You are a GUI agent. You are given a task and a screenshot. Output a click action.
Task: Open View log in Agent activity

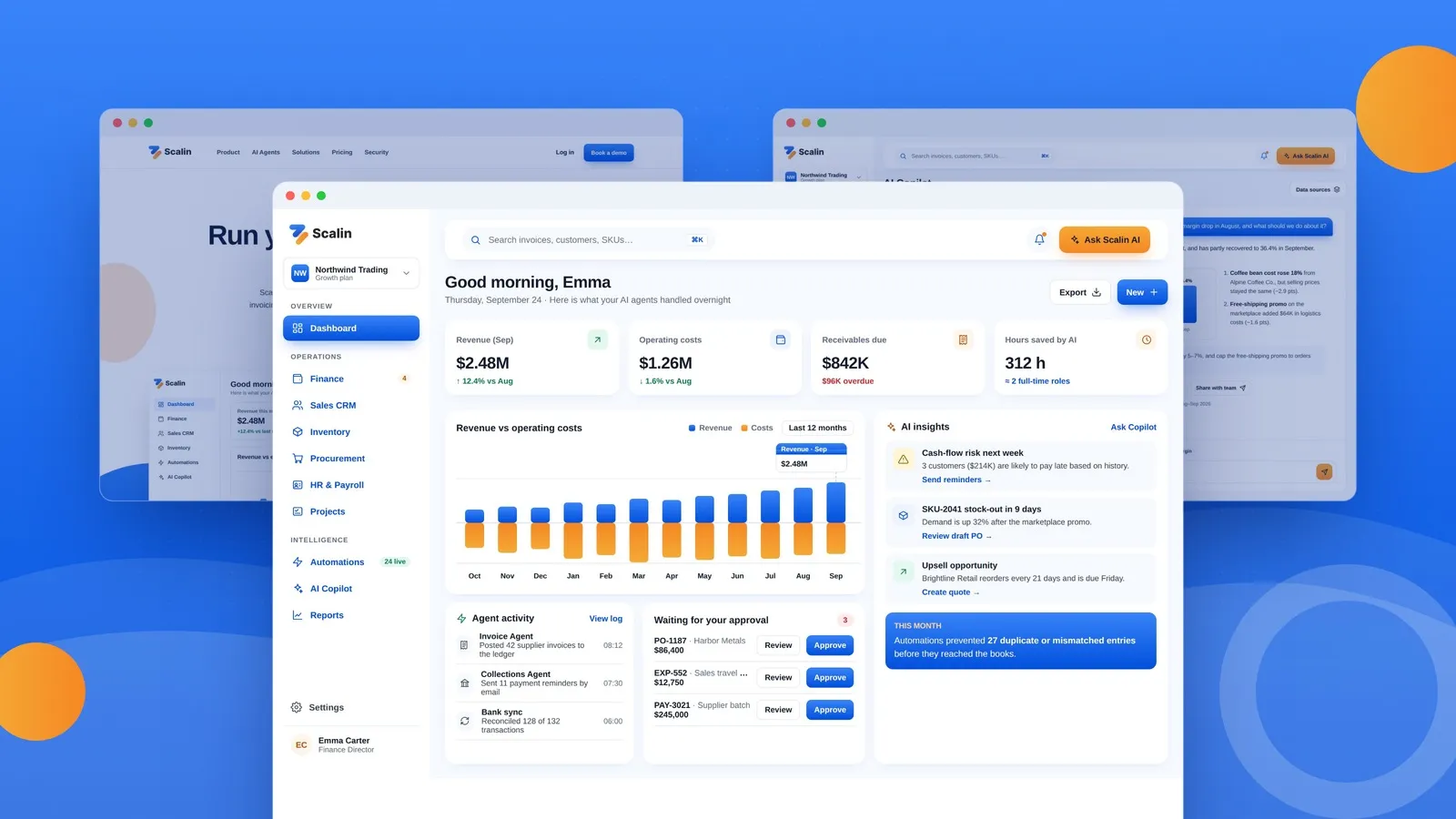pos(606,619)
